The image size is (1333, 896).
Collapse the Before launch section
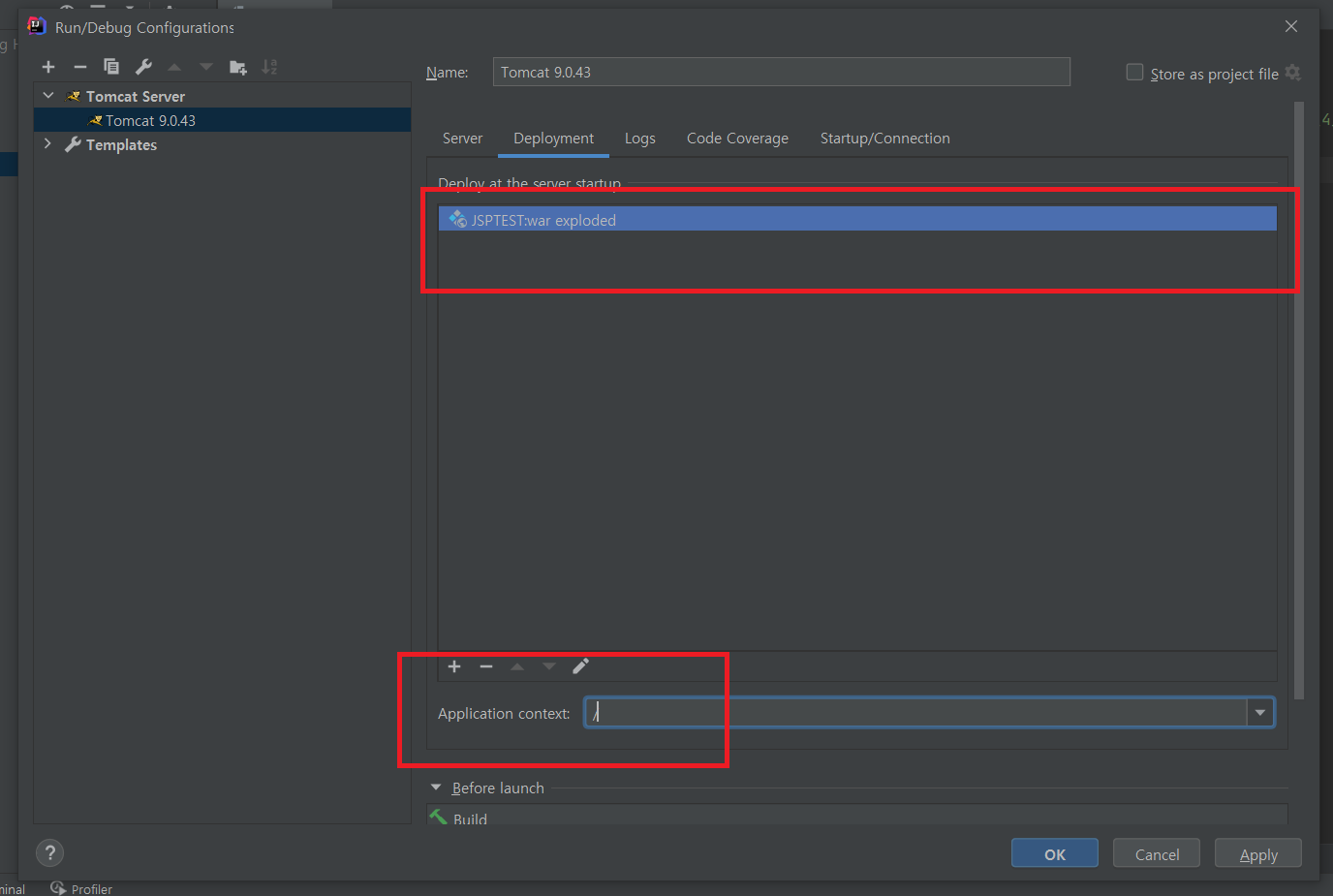tap(436, 788)
